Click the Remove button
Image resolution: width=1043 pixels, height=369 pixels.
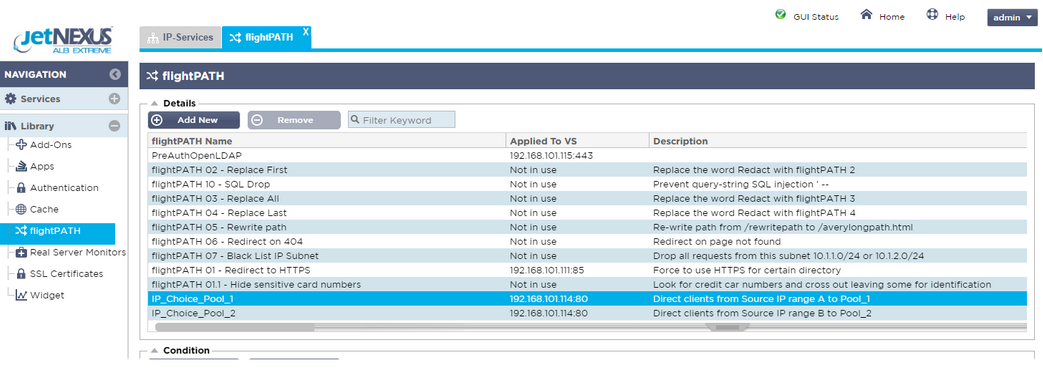(x=294, y=120)
